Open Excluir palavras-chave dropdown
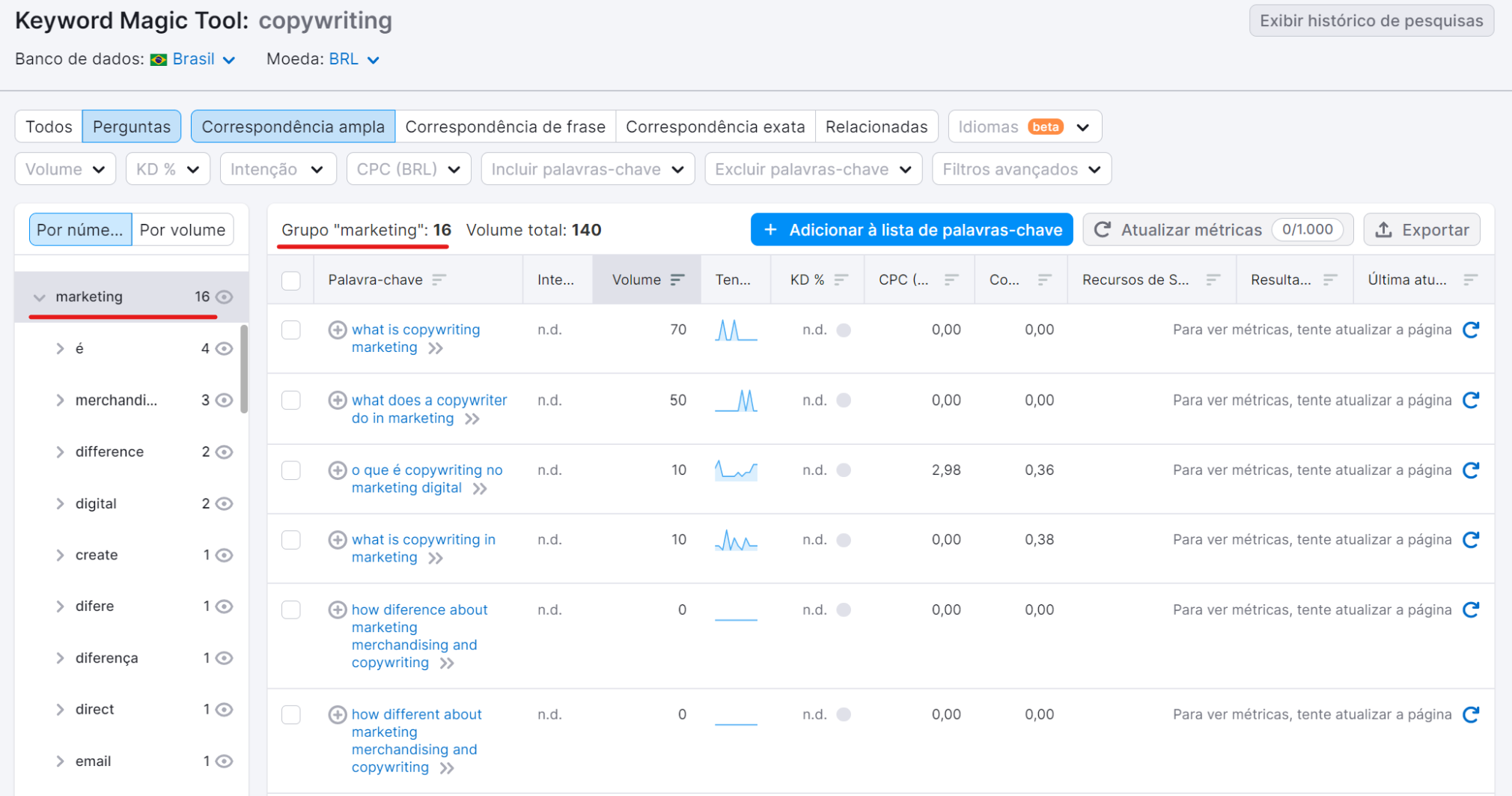 click(813, 169)
